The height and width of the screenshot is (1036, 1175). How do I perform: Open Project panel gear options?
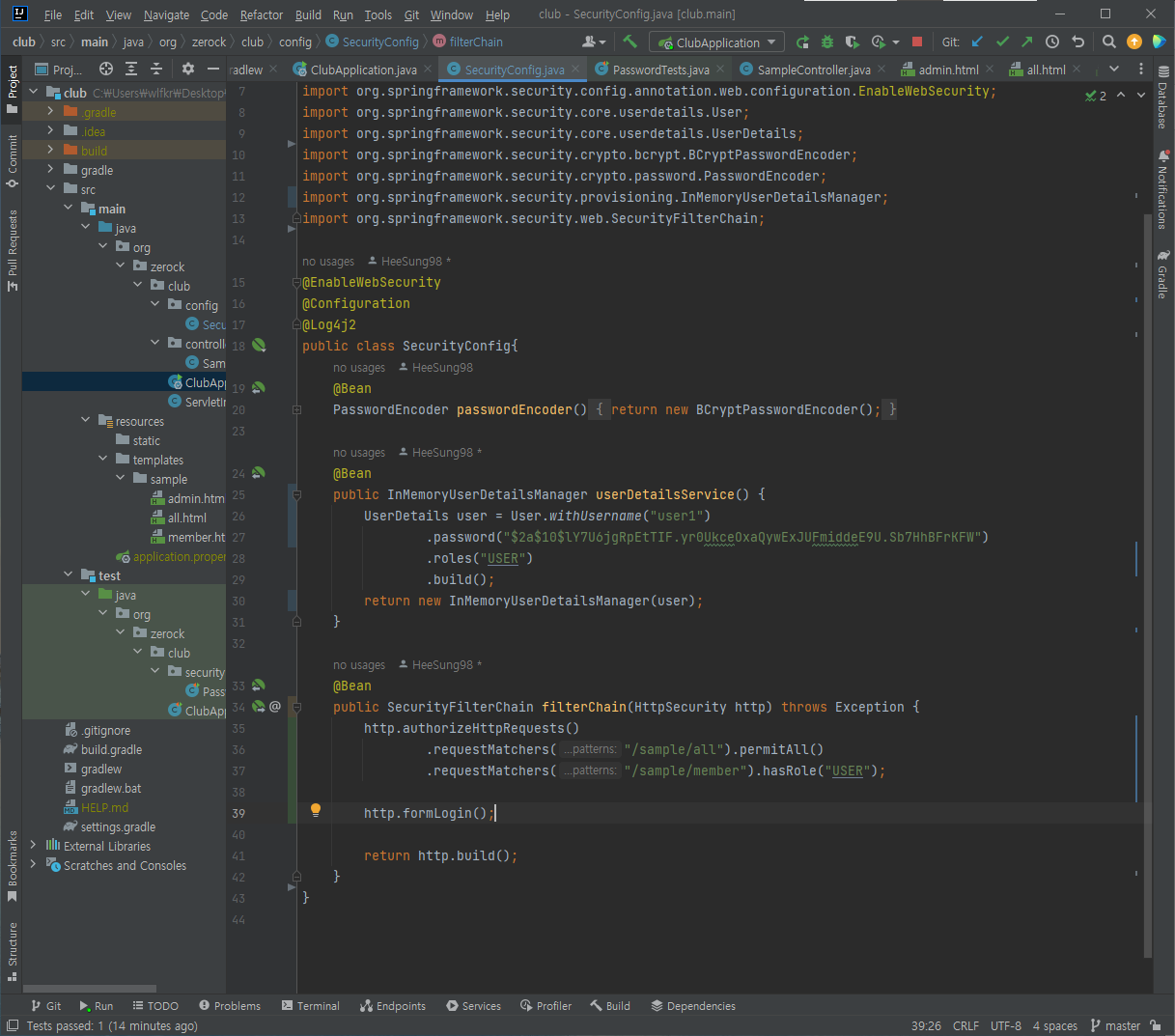click(x=188, y=69)
